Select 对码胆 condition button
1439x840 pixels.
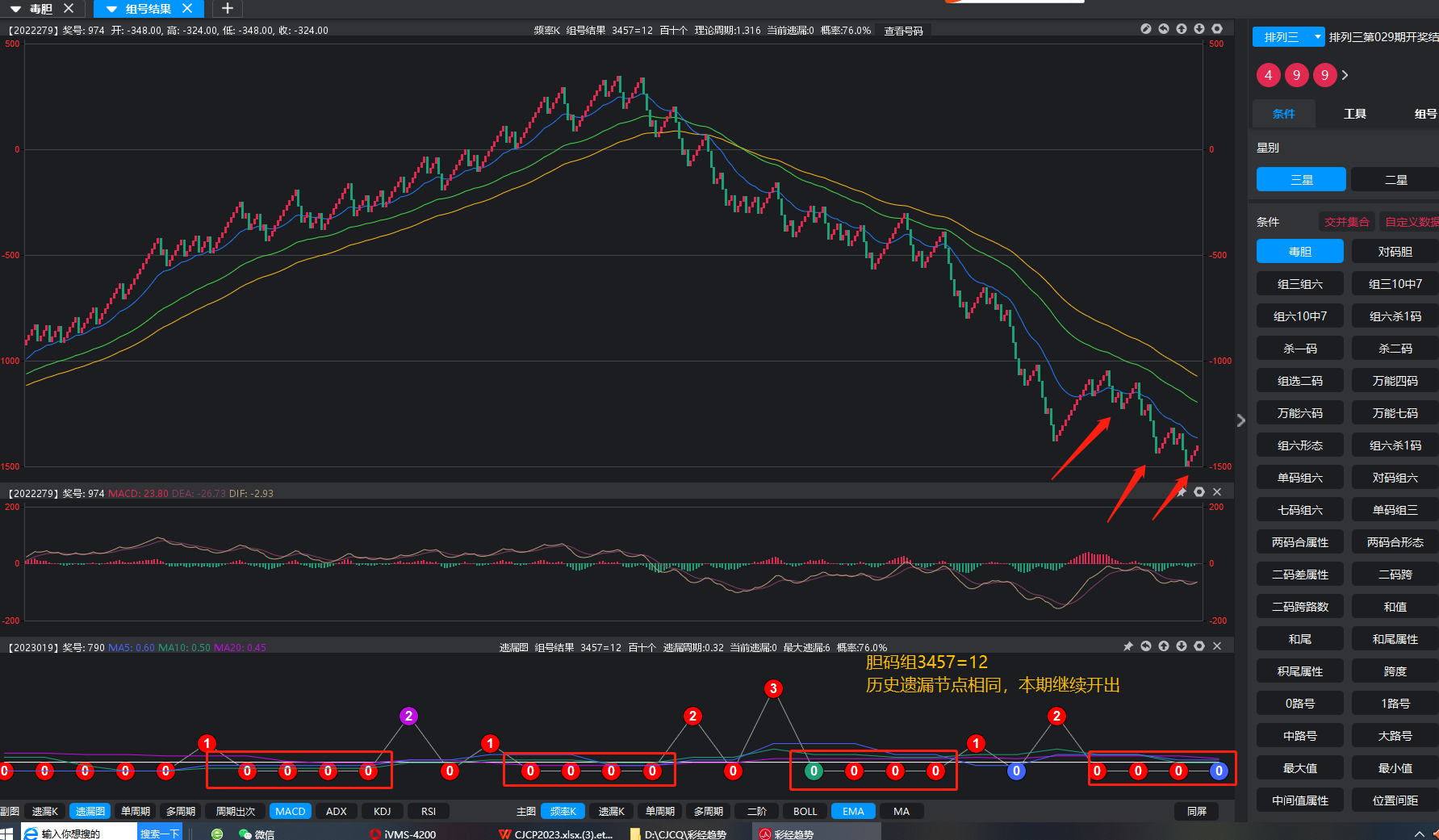(x=1395, y=252)
